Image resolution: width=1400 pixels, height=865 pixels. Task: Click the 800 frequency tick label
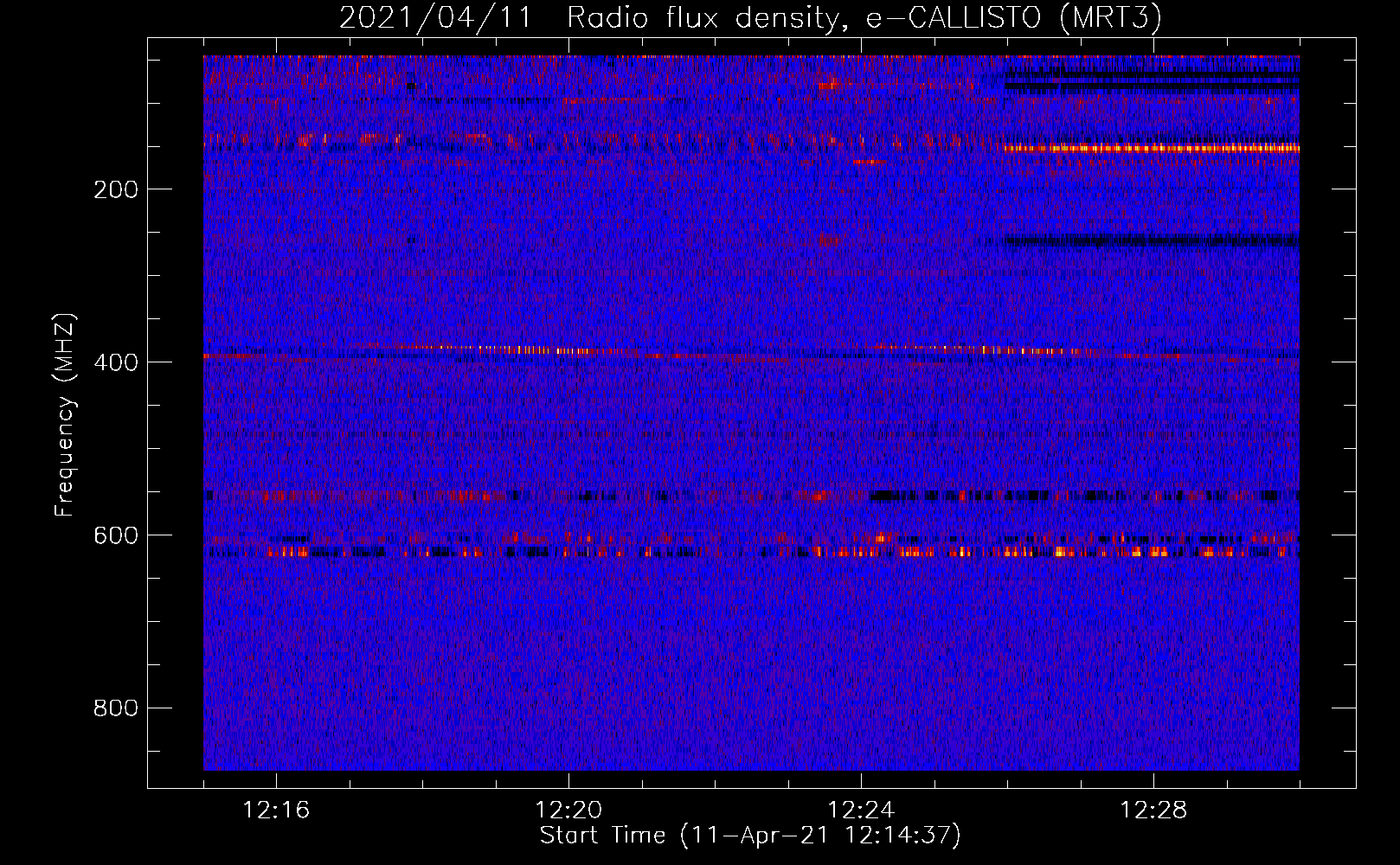tap(116, 708)
